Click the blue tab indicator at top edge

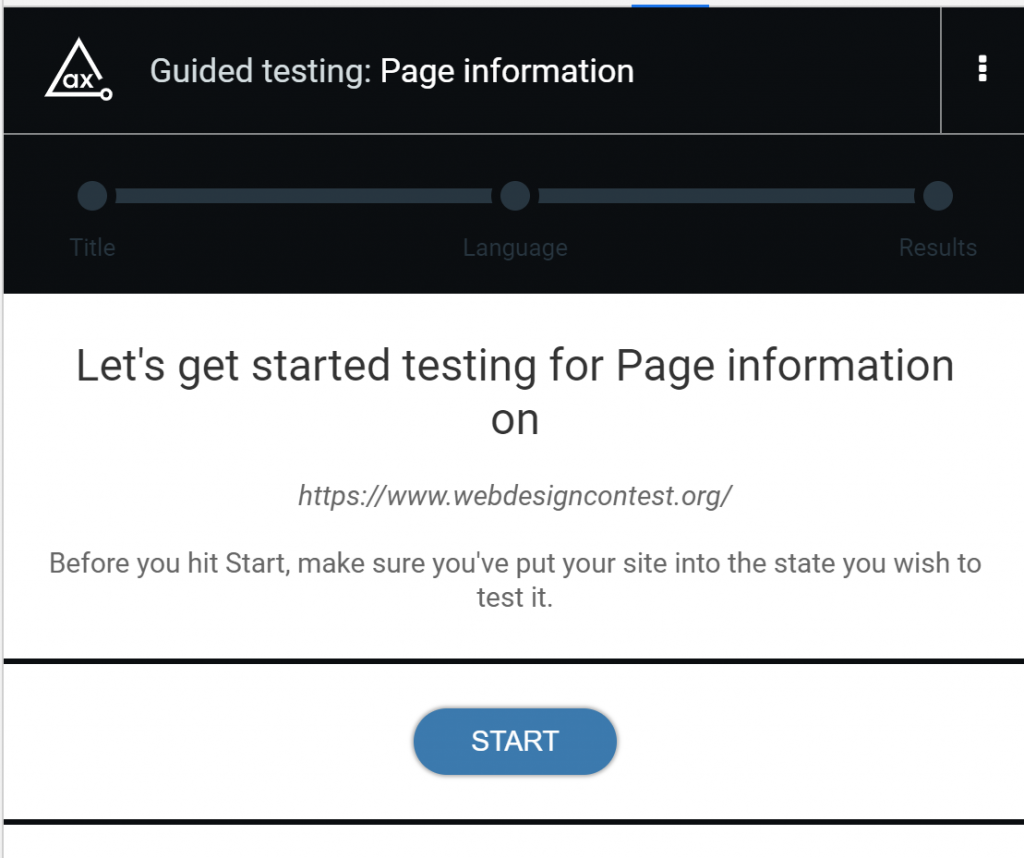tap(670, 5)
